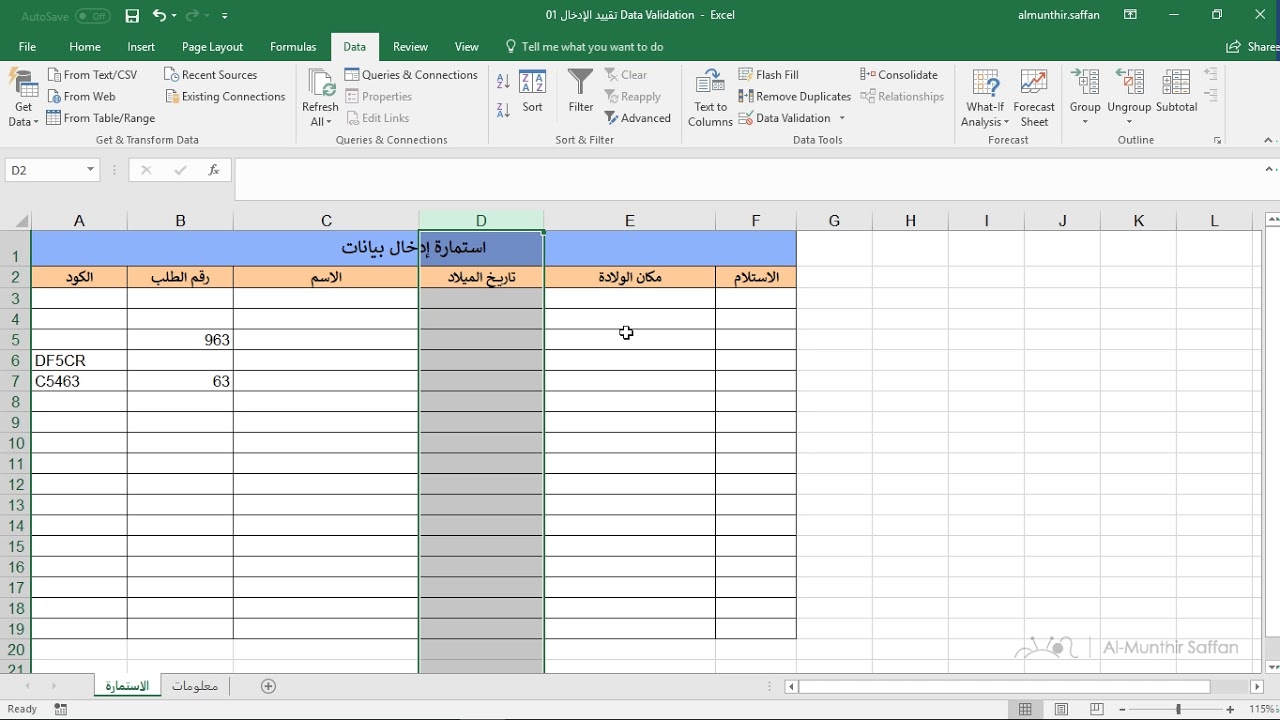Switch to Normal view in status bar

[x=1025, y=709]
